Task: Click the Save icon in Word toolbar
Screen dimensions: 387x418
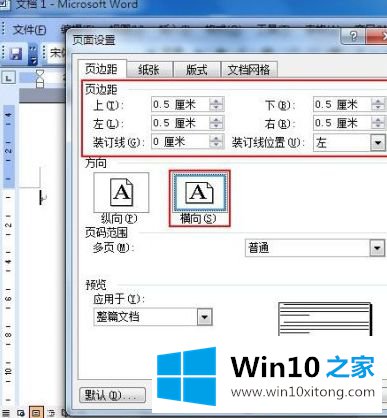Action: click(16, 53)
